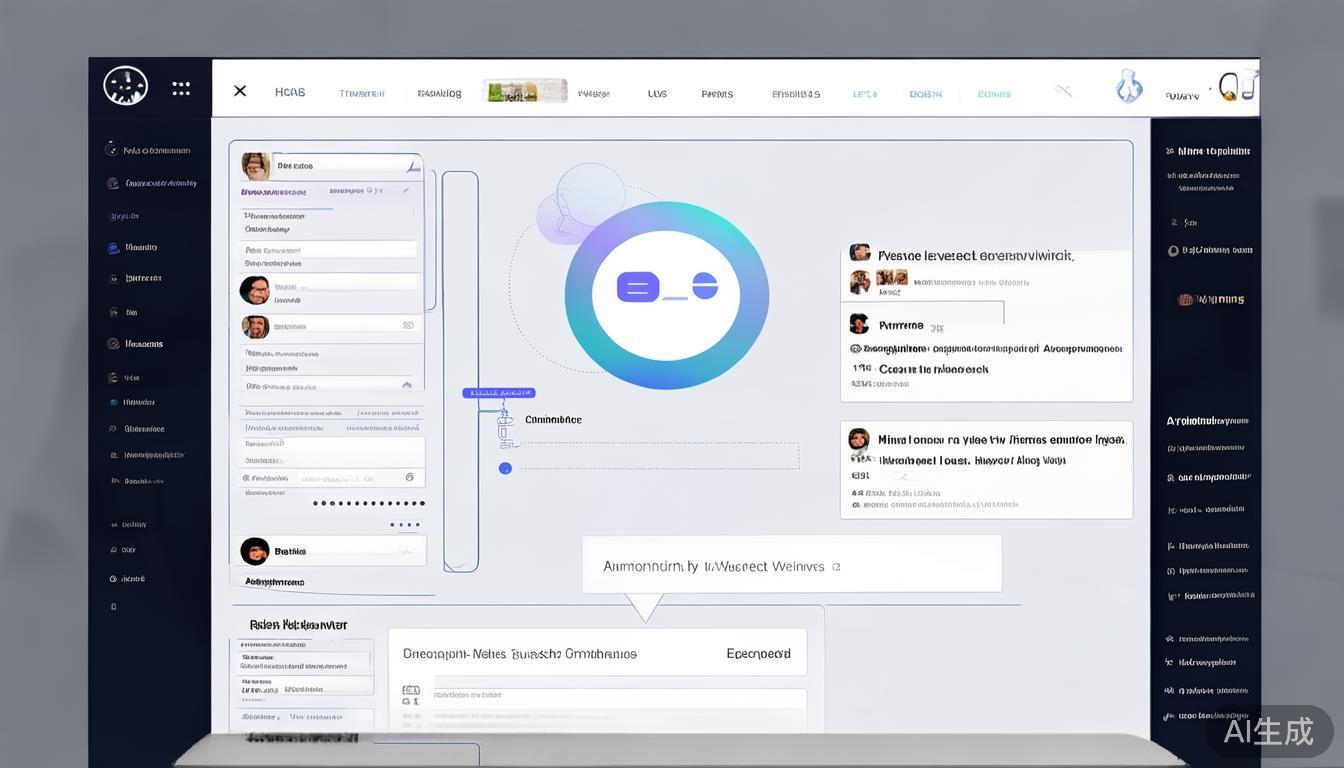Open the LIVS tab in top bar
The image size is (1344, 768).
(x=657, y=94)
